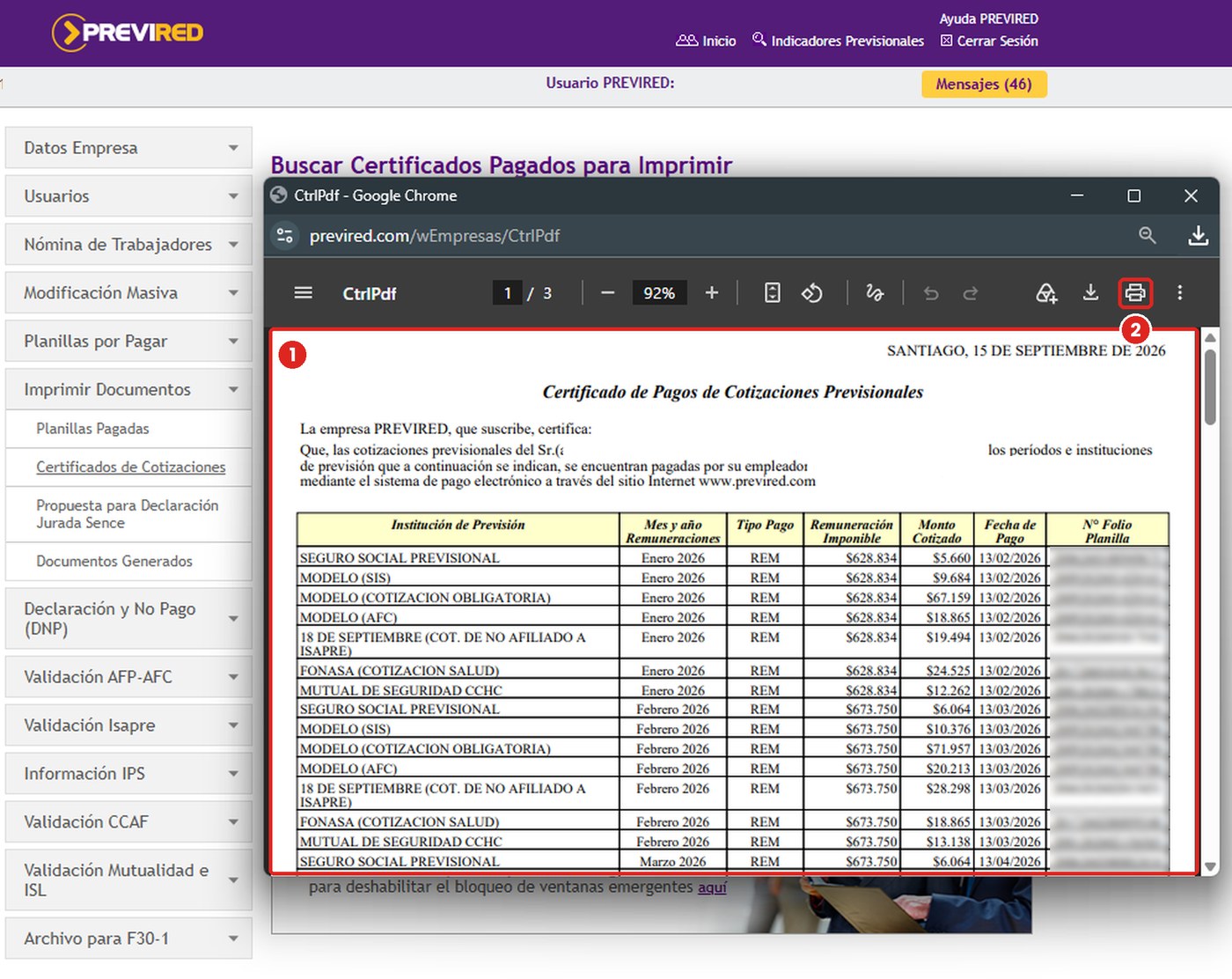The image size is (1232, 979).
Task: Collapse the Imprimir Documentos section
Action: [x=128, y=389]
